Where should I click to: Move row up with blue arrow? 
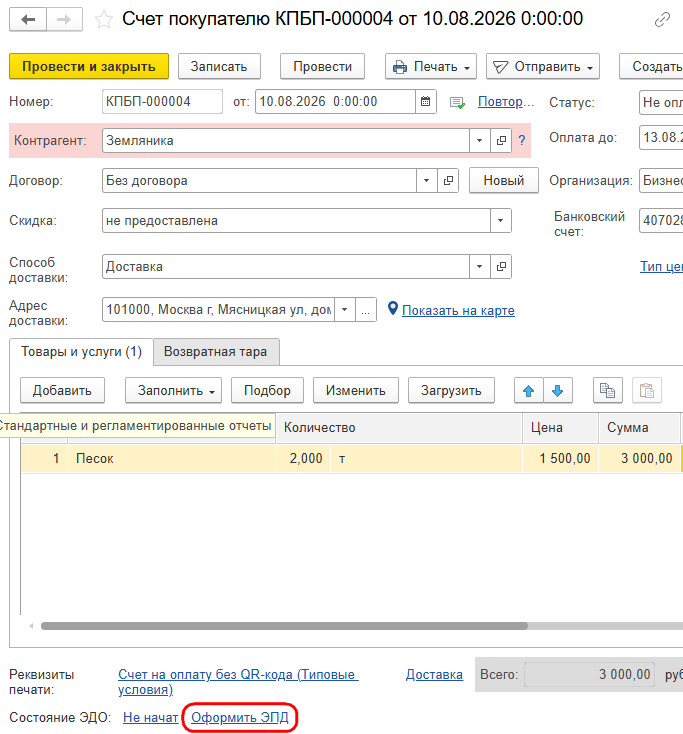529,390
